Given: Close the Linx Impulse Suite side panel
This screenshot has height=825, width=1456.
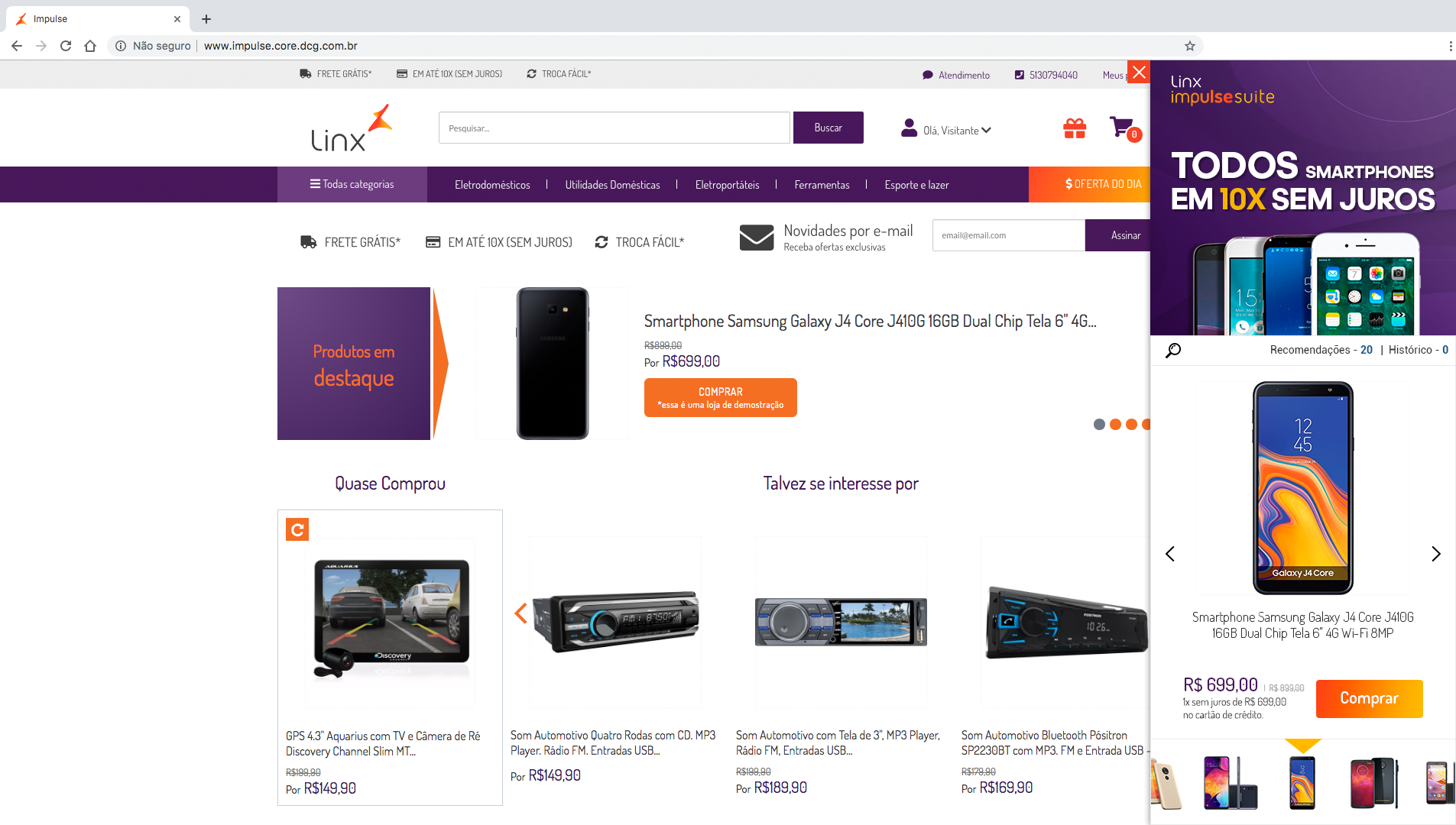Looking at the screenshot, I should click(x=1139, y=72).
